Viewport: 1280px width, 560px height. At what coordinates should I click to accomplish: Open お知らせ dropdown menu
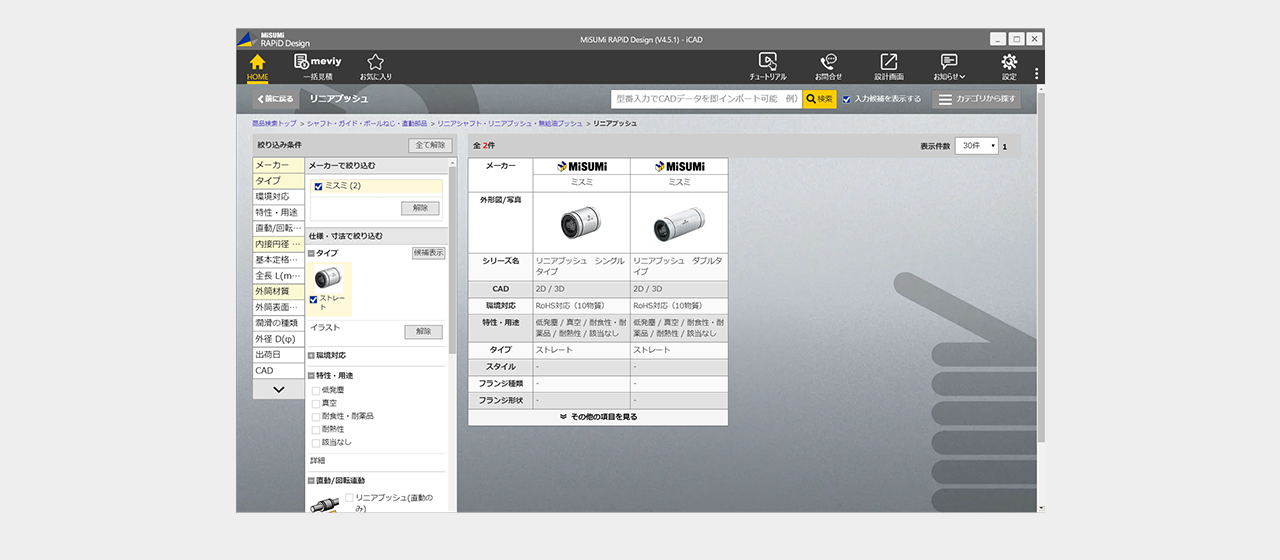(x=949, y=66)
